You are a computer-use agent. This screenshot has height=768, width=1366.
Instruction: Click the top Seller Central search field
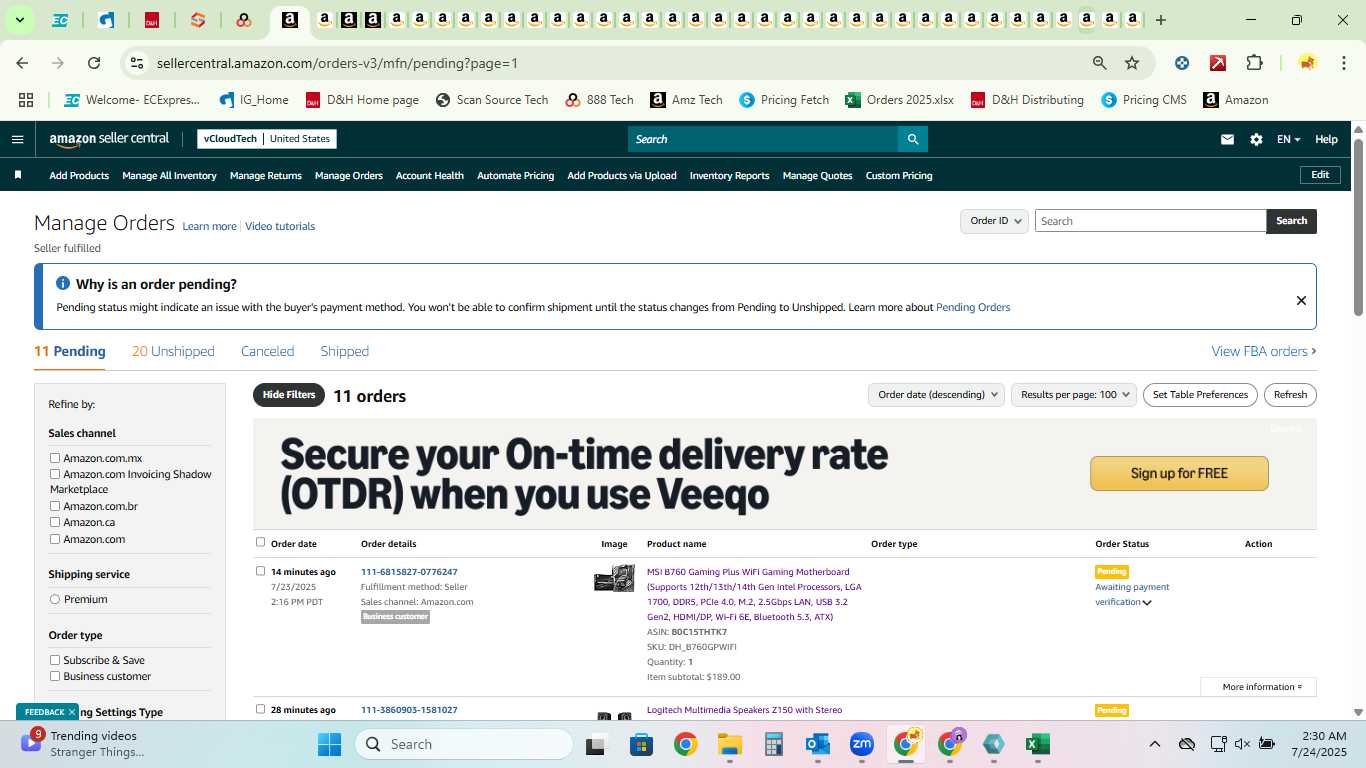point(762,139)
